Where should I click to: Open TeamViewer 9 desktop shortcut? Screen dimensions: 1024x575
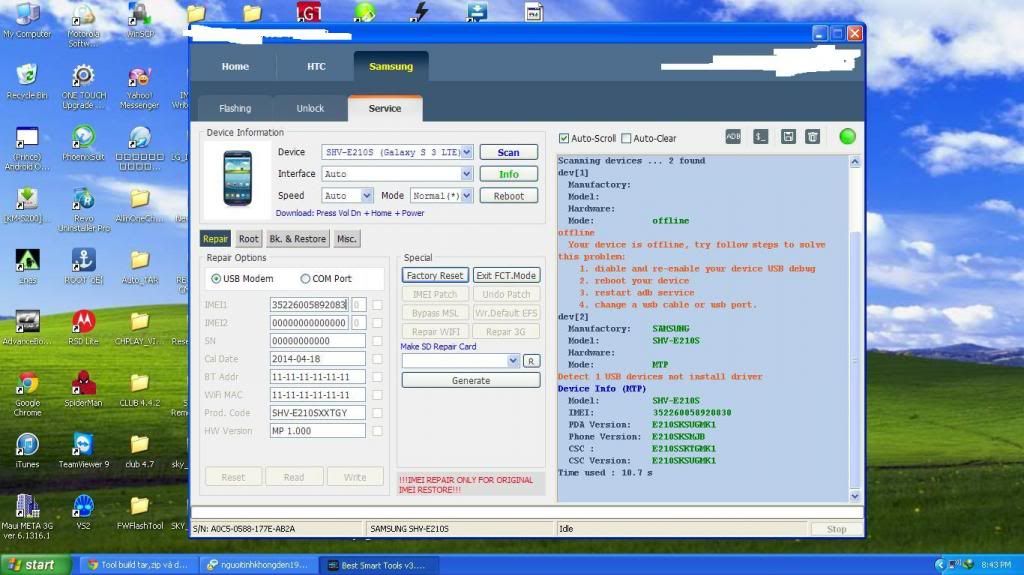click(x=84, y=450)
